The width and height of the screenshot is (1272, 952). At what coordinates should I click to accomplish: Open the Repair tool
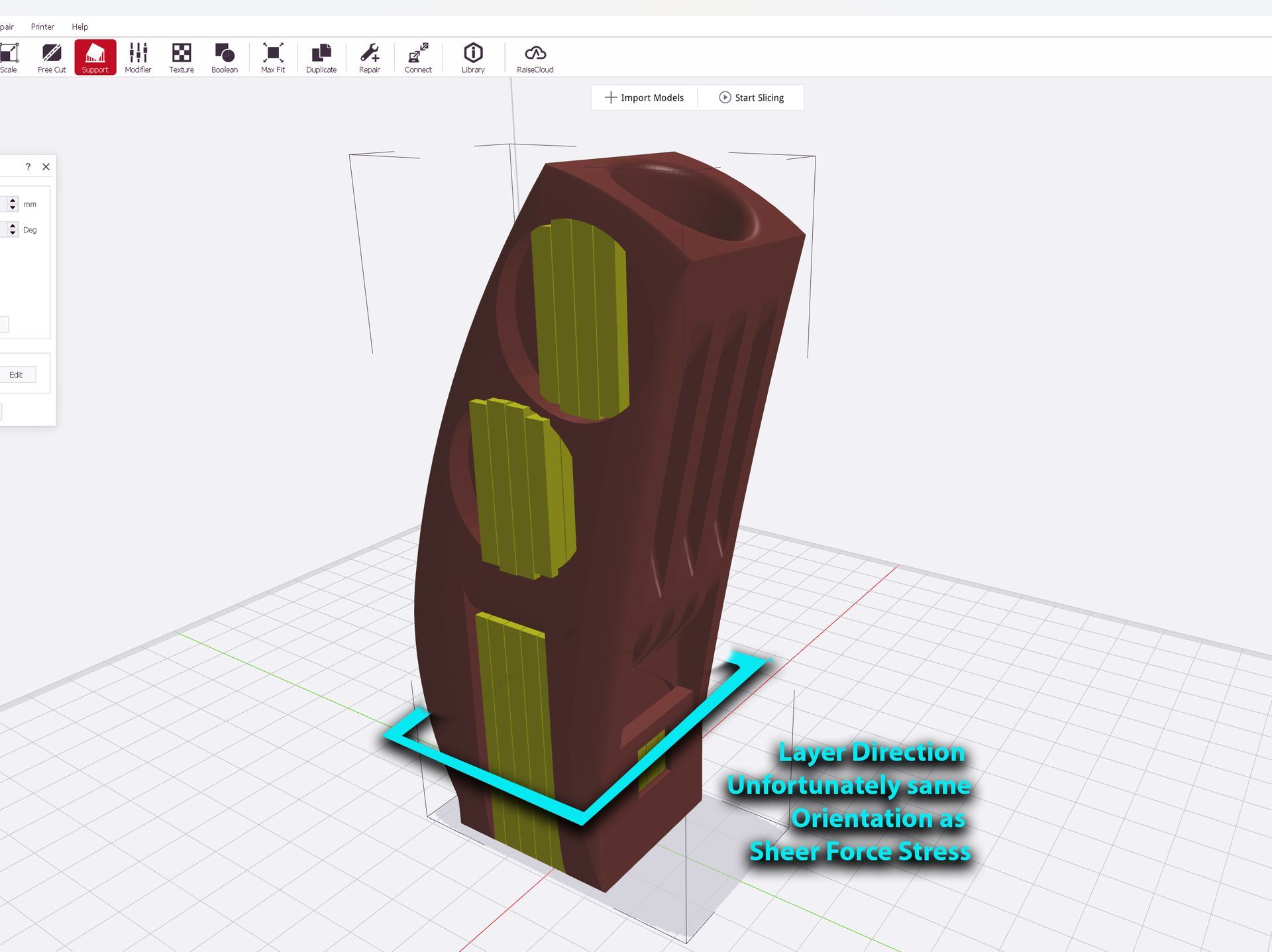pyautogui.click(x=369, y=58)
